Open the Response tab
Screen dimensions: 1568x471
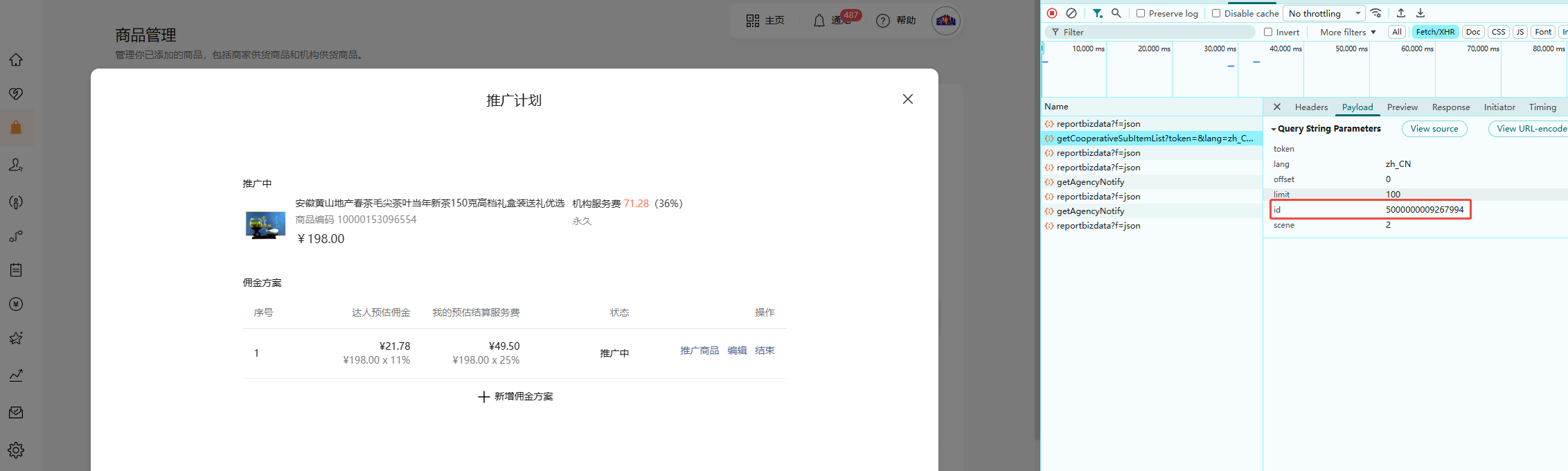coord(1451,107)
